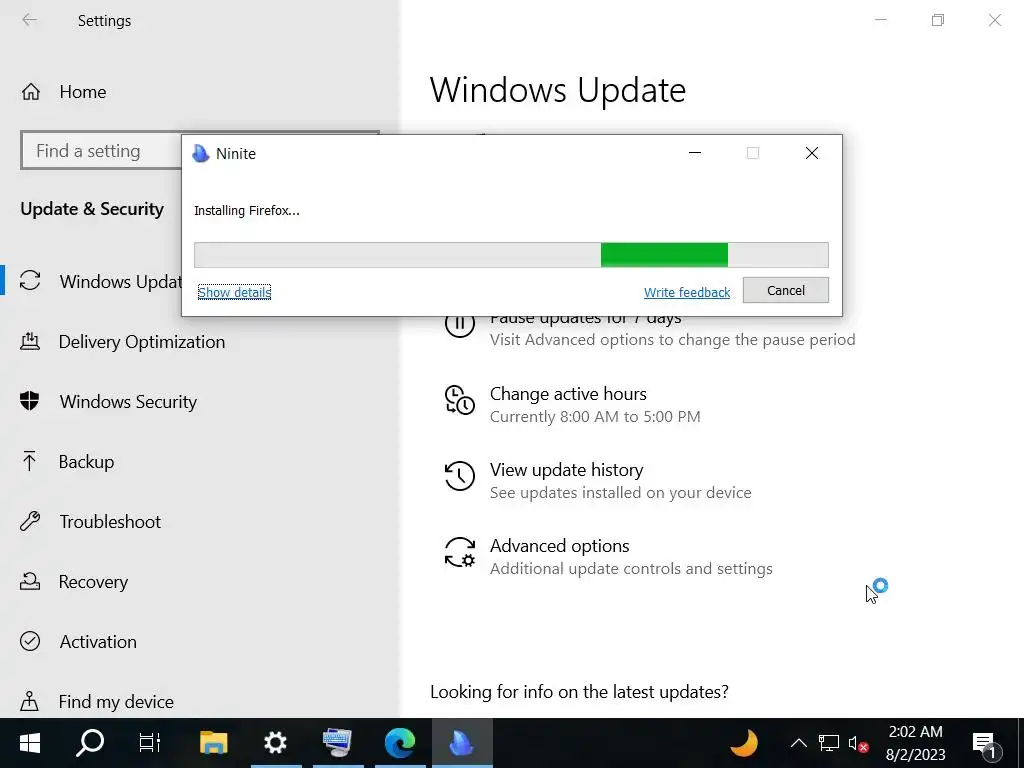
Task: Open the clock showing 2:02 AM
Action: [x=916, y=743]
